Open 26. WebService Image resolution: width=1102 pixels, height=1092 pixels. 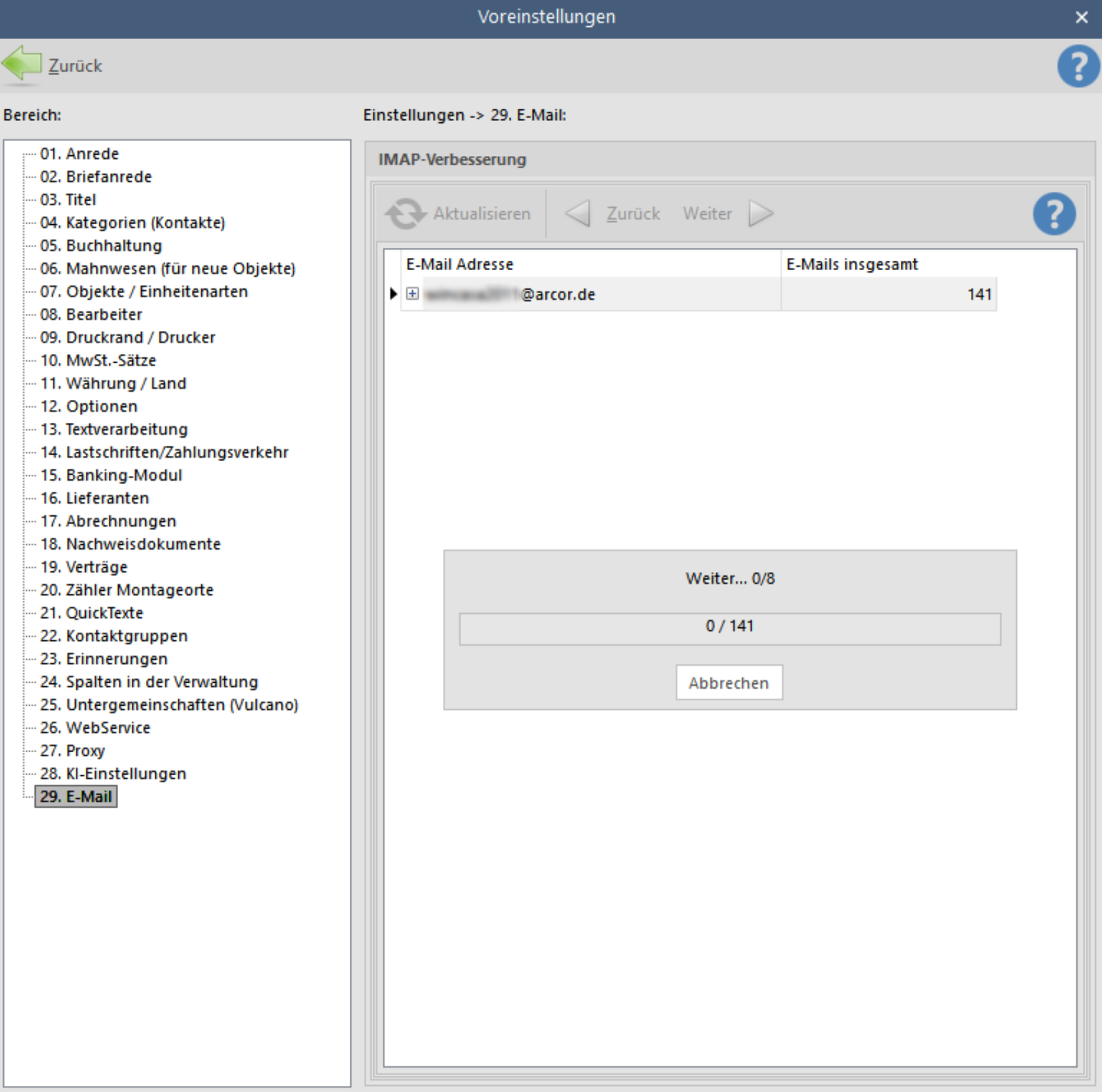tap(95, 728)
